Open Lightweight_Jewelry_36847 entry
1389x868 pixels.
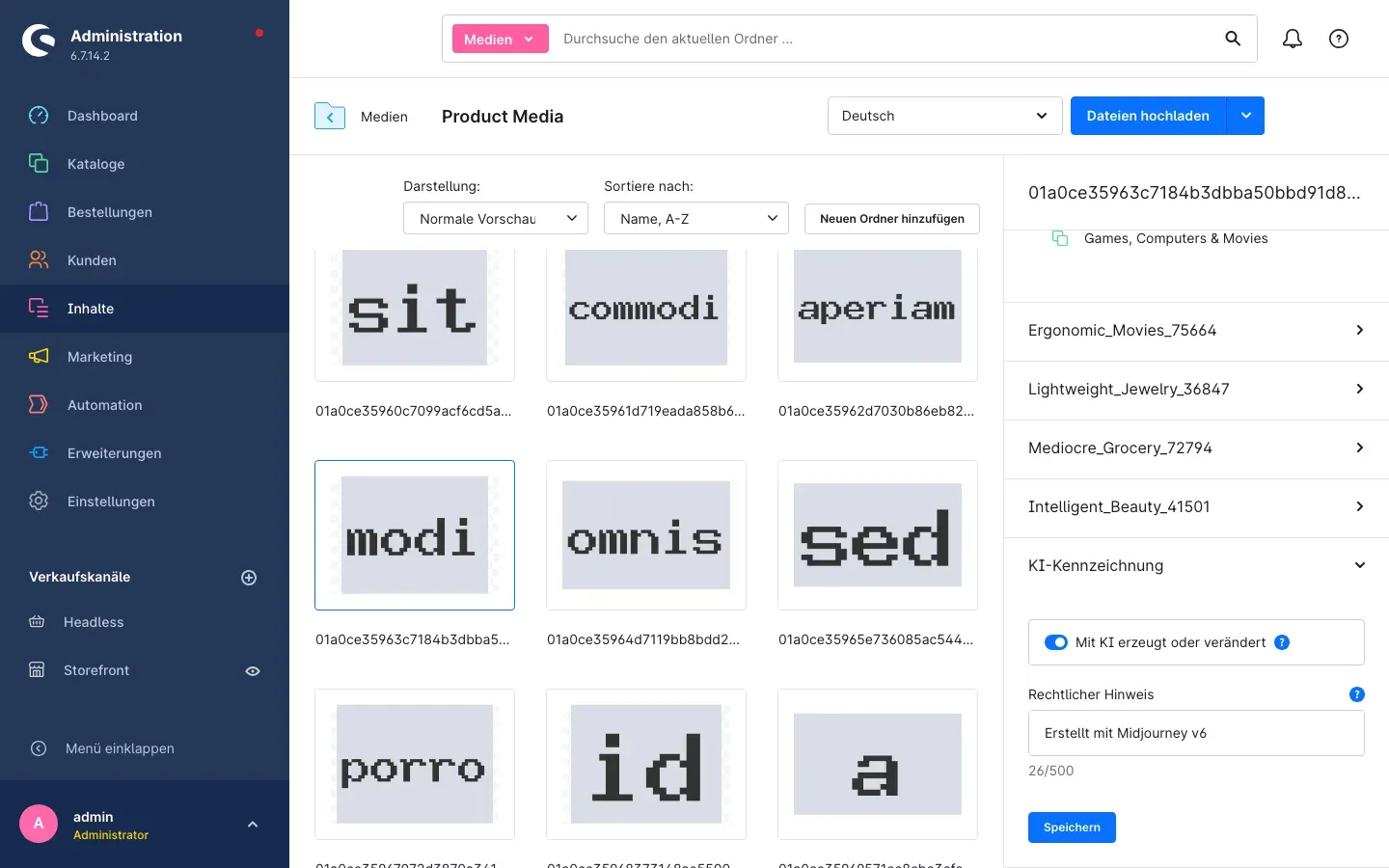coord(1196,390)
